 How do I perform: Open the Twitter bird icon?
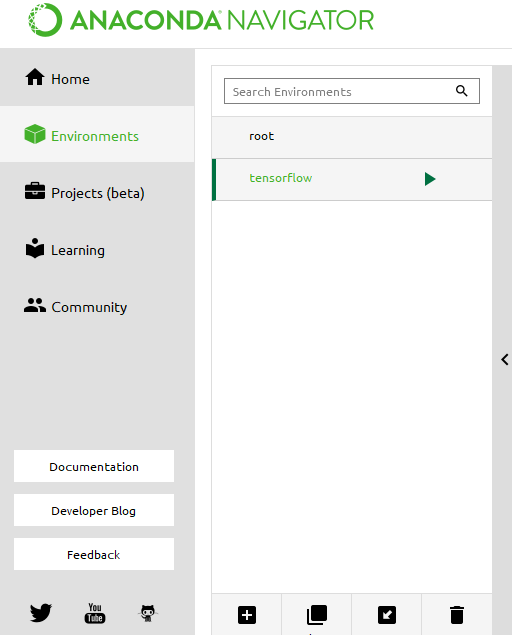[41, 613]
